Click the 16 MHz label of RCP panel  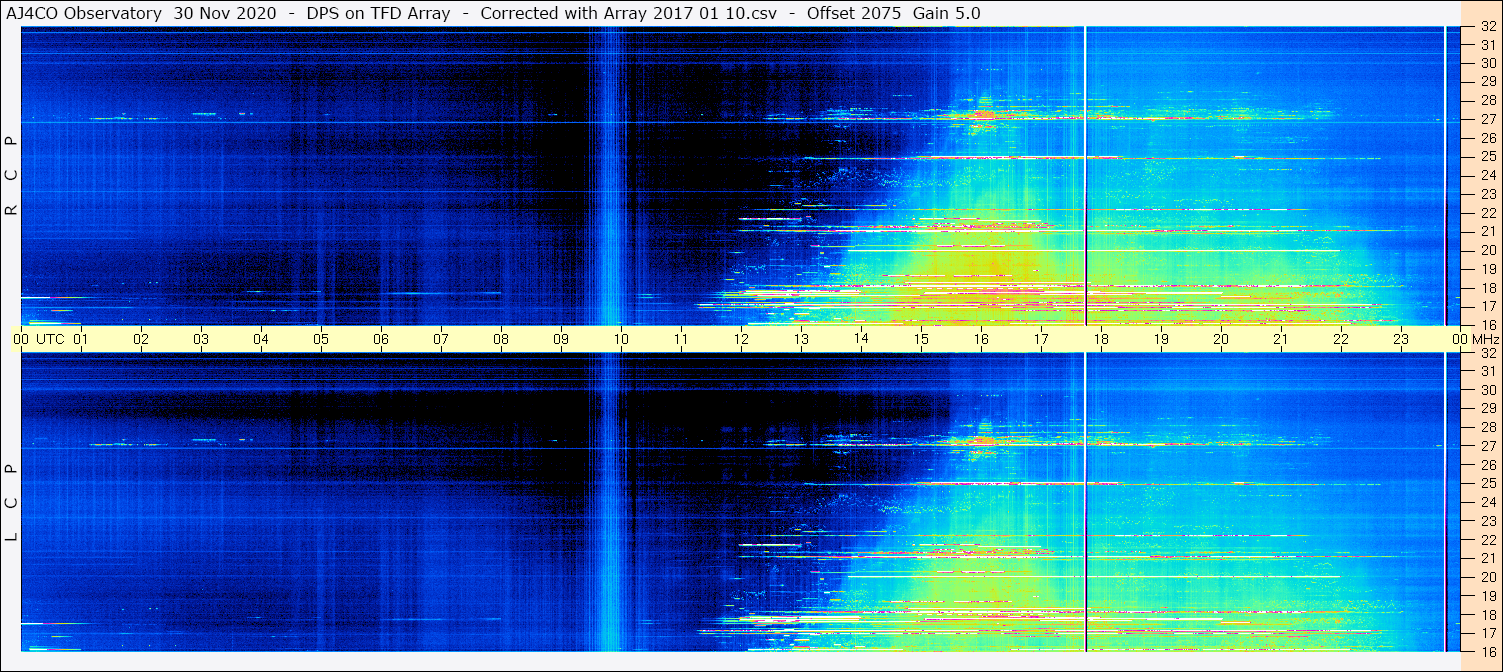coord(1488,324)
